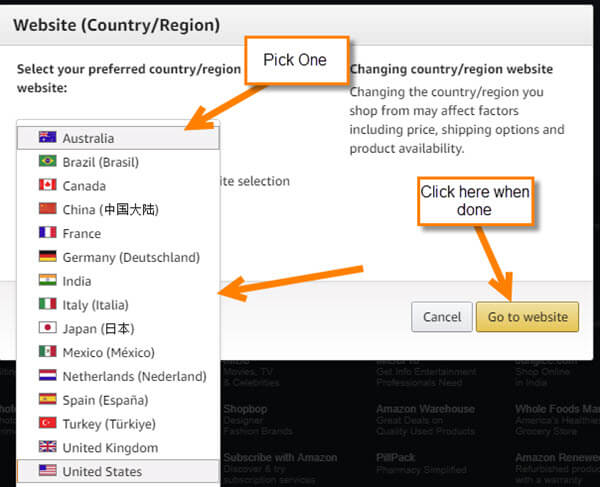This screenshot has height=487, width=600.
Task: Click the Indian flag icon
Action: [x=47, y=280]
